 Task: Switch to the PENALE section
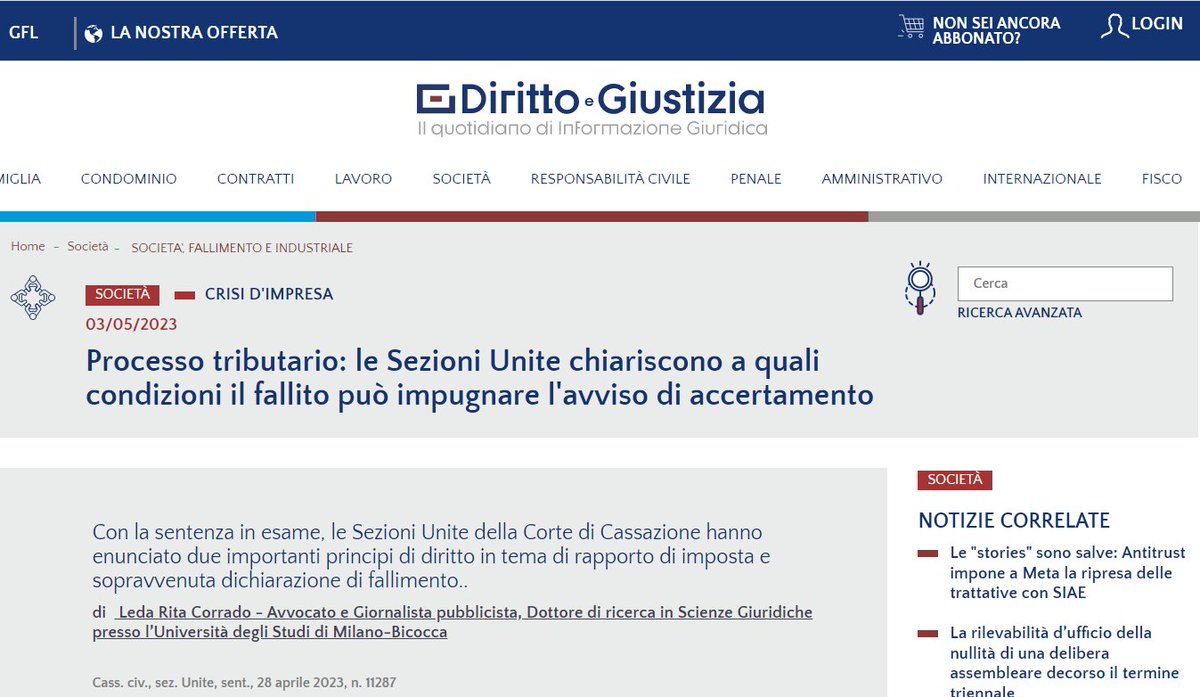tap(755, 179)
